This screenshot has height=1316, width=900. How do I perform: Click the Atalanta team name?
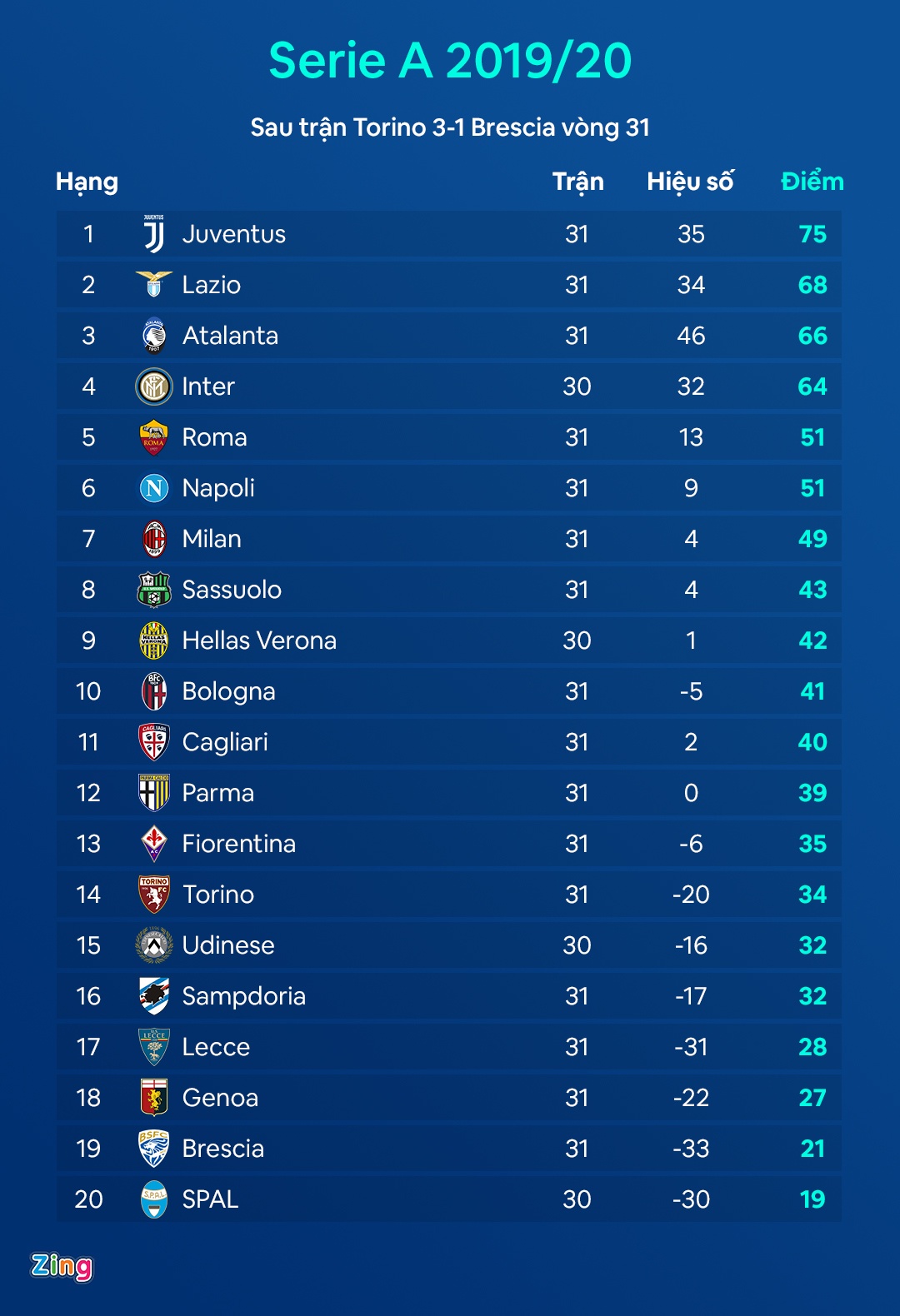[x=230, y=336]
